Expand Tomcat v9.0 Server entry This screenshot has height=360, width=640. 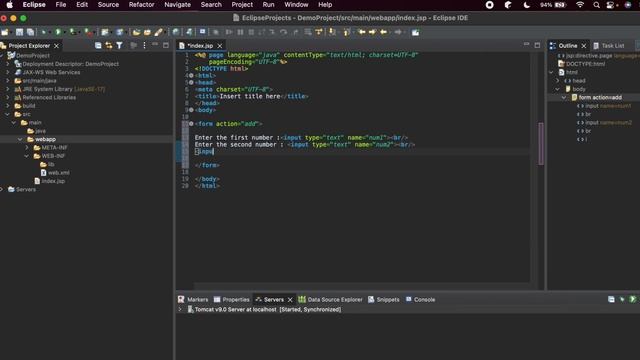[180, 309]
